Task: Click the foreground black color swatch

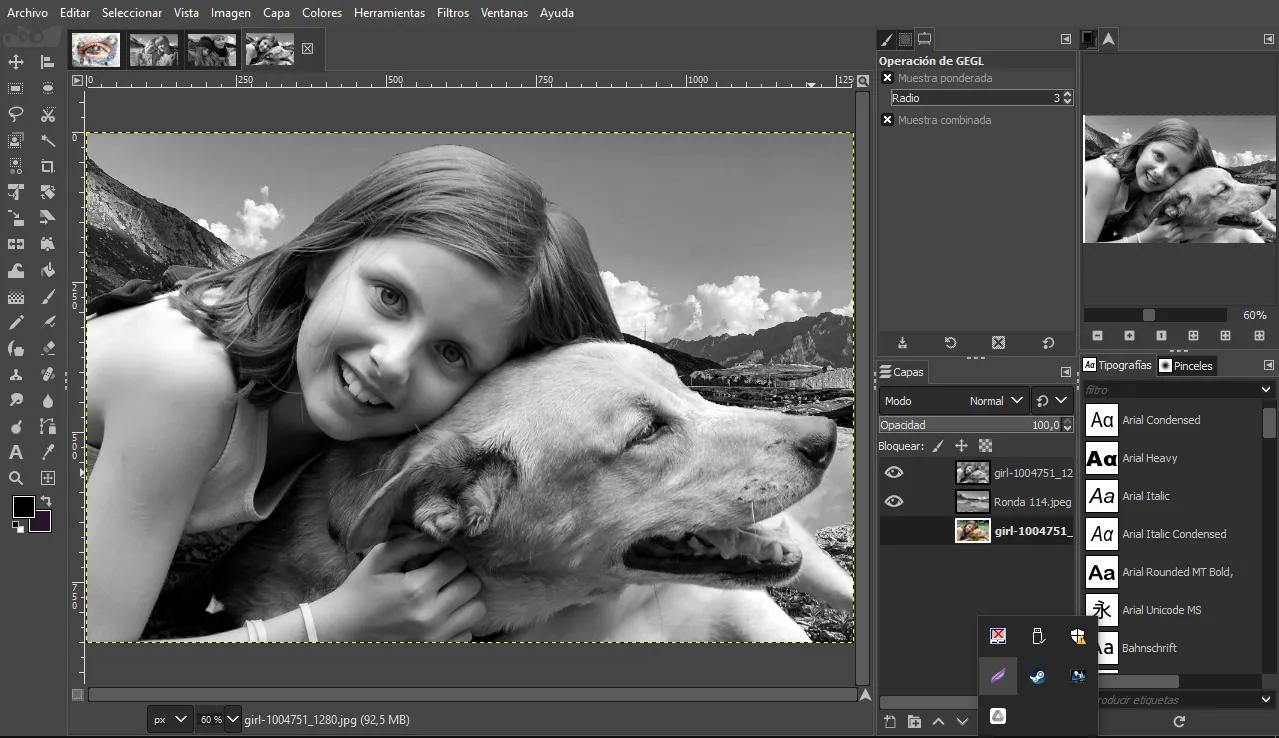Action: point(23,507)
